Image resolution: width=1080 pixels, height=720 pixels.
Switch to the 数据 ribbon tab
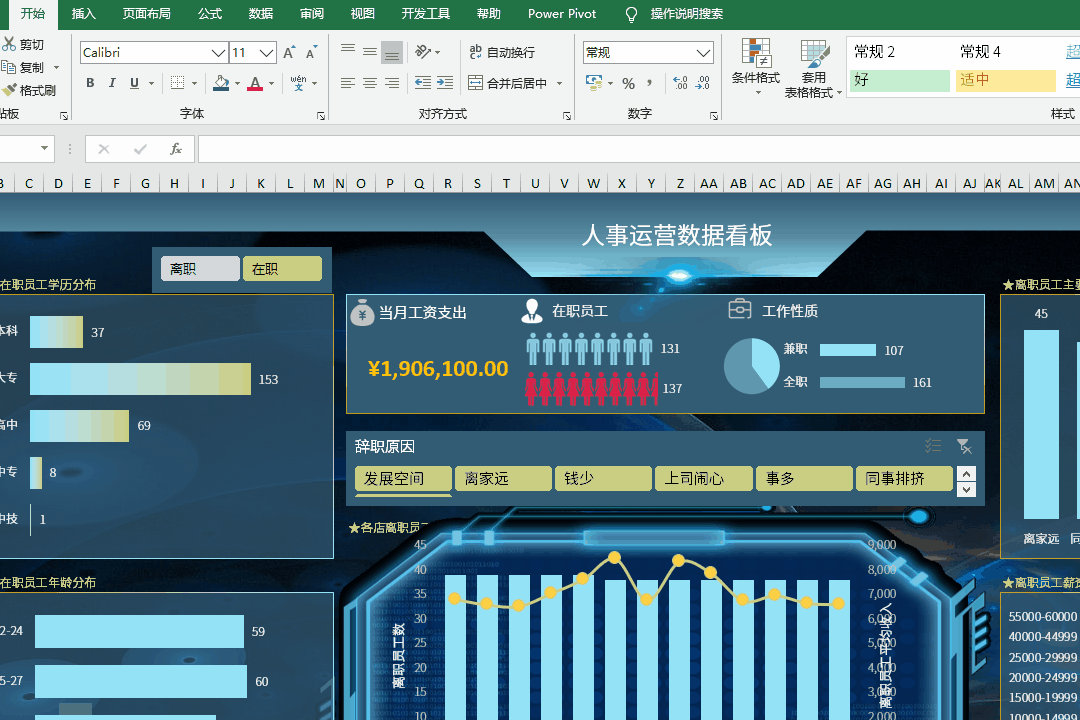pos(259,14)
